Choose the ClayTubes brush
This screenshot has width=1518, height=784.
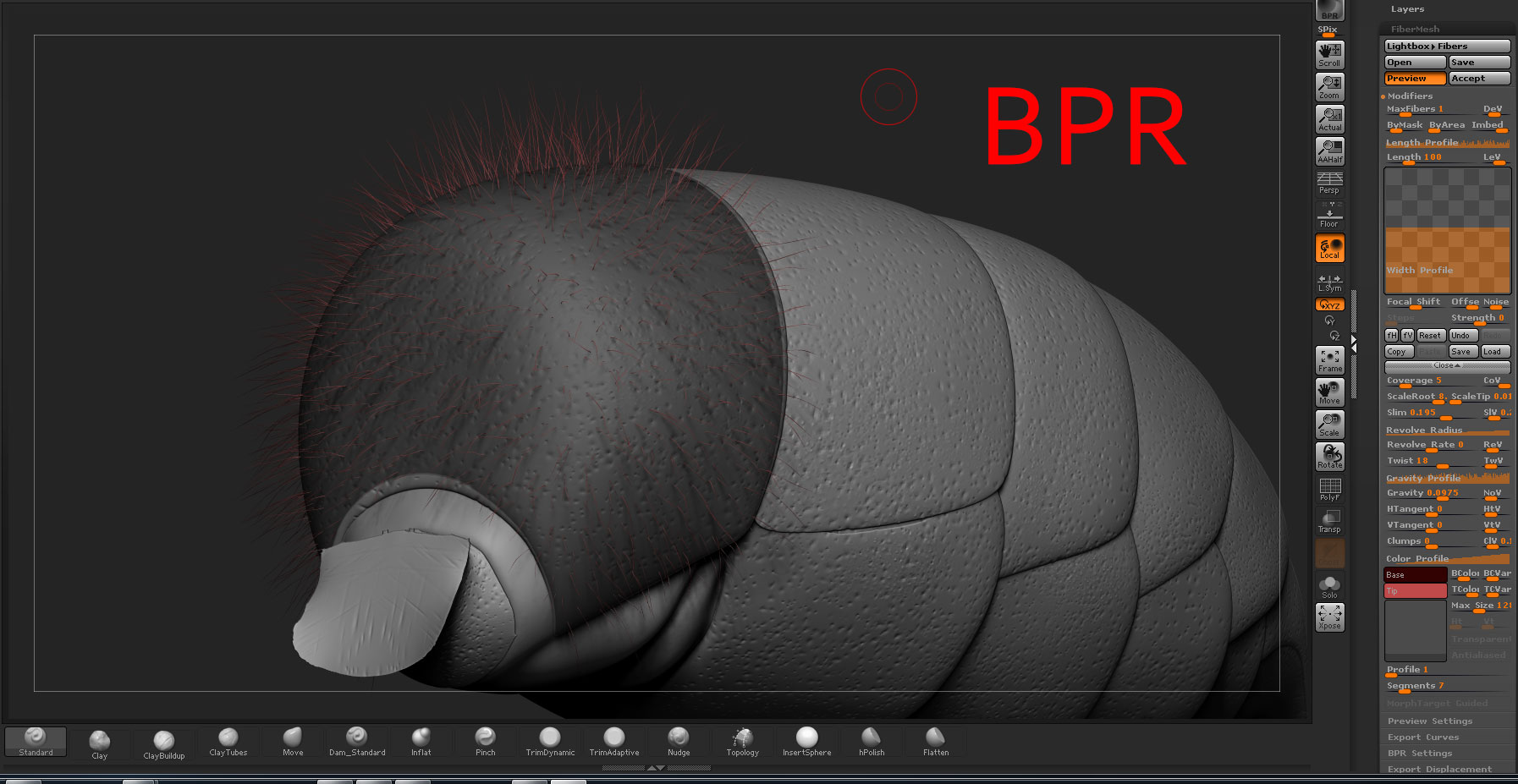pos(228,742)
